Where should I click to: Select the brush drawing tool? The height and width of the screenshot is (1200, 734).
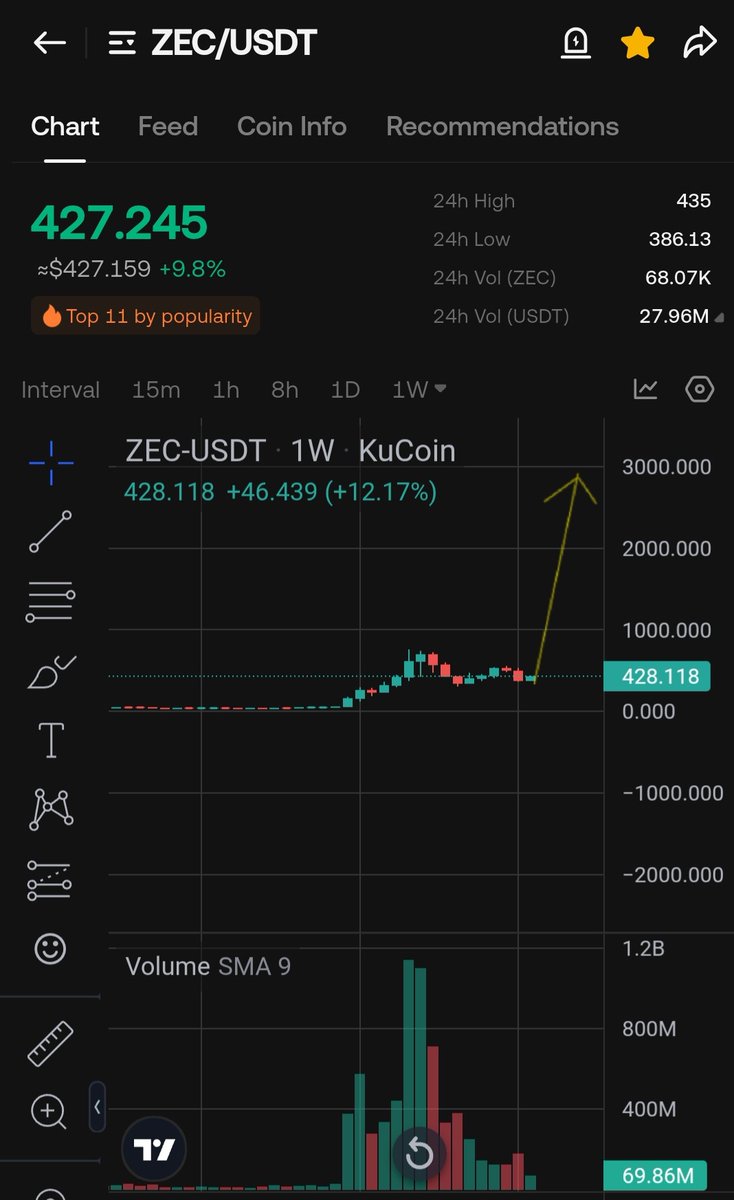point(51,672)
